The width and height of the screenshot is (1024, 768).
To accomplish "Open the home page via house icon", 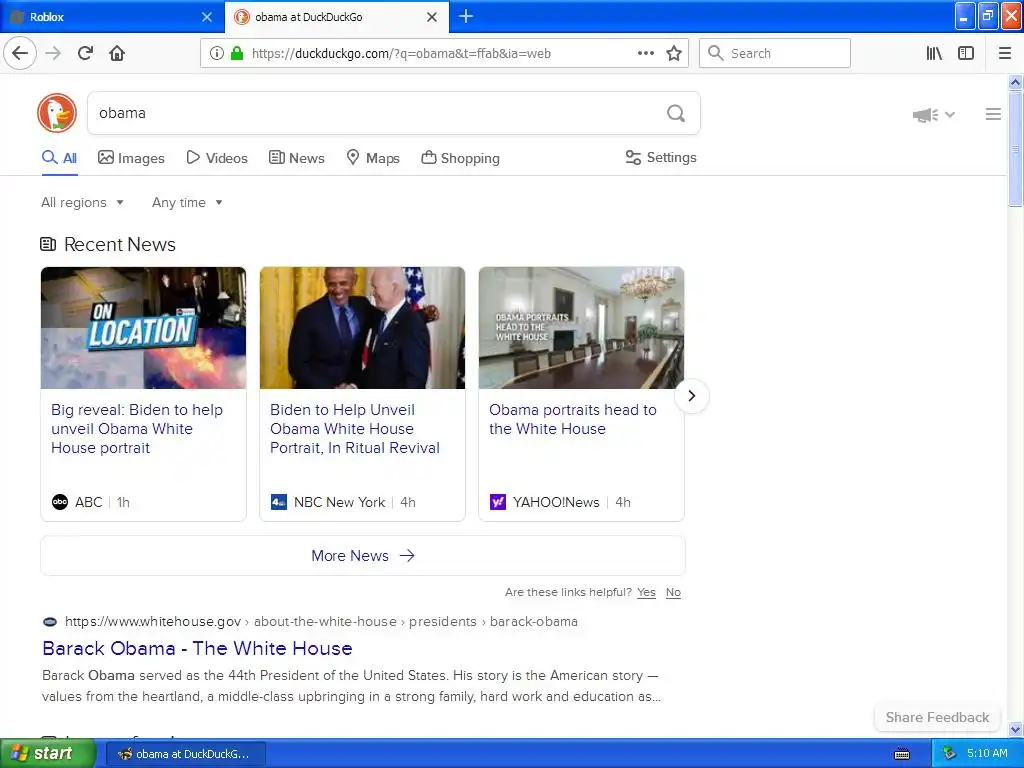I will click(117, 53).
